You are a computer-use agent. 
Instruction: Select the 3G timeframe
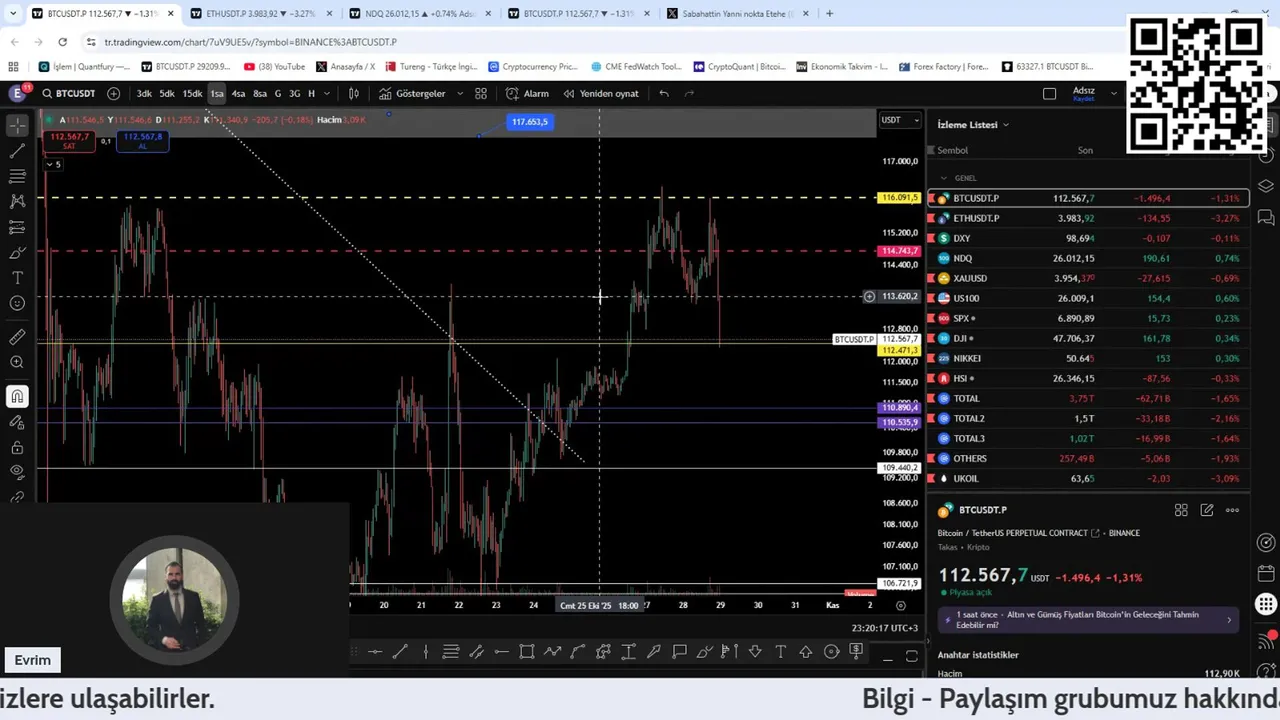294,93
